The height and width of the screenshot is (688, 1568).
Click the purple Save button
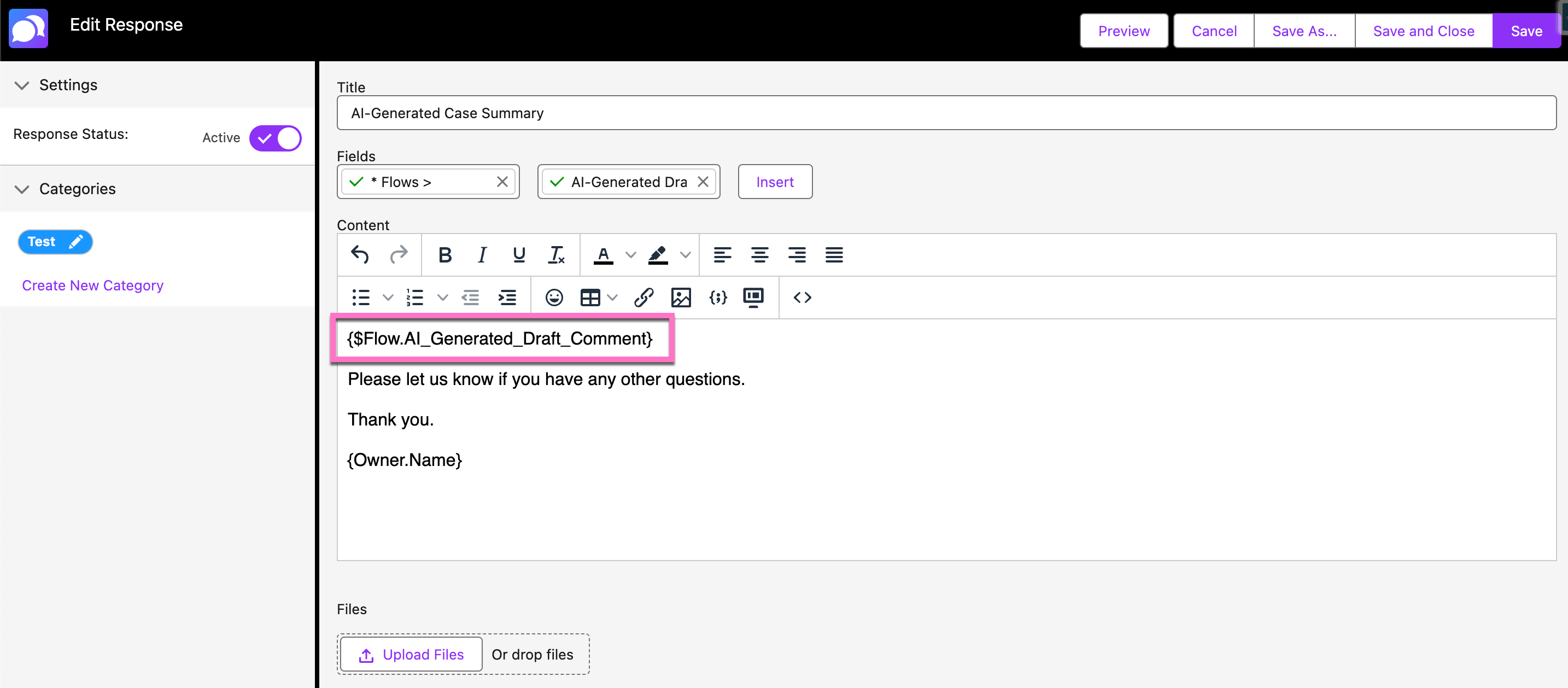tap(1526, 31)
